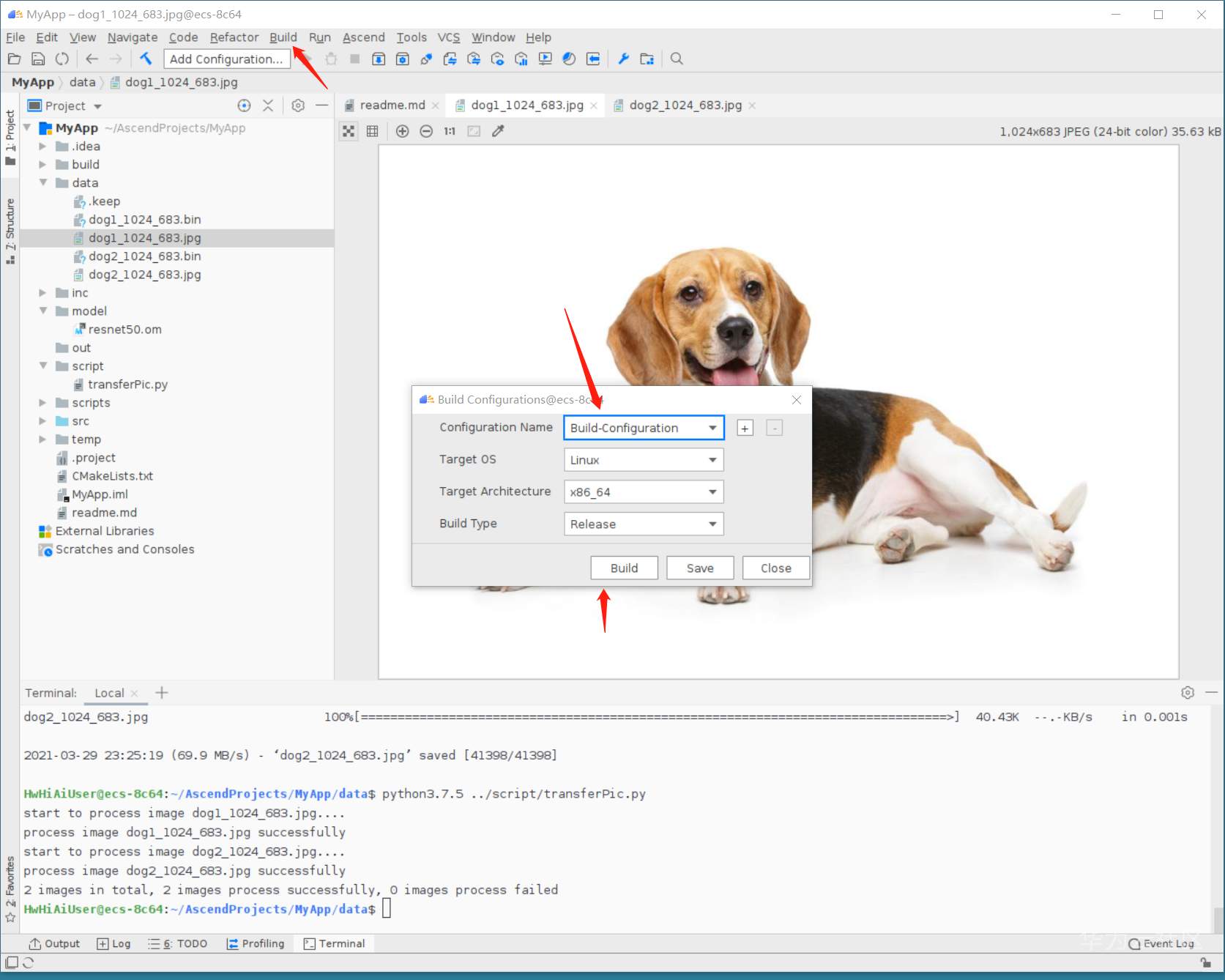The image size is (1225, 980).
Task: Open the Event Log panel
Action: click(x=1161, y=943)
